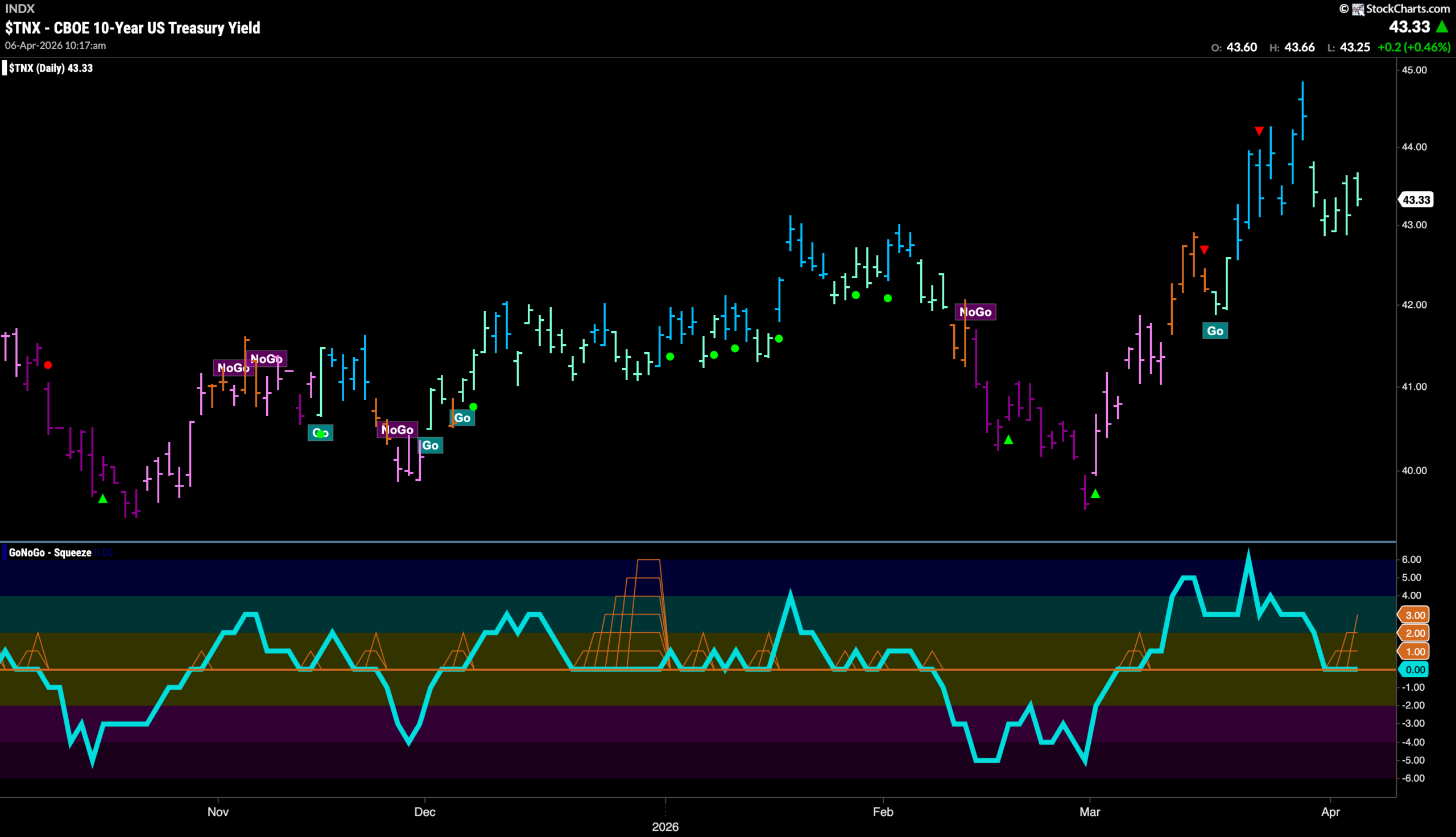1456x837 pixels.
Task: Click the Go flag in March
Action: pyautogui.click(x=1215, y=331)
